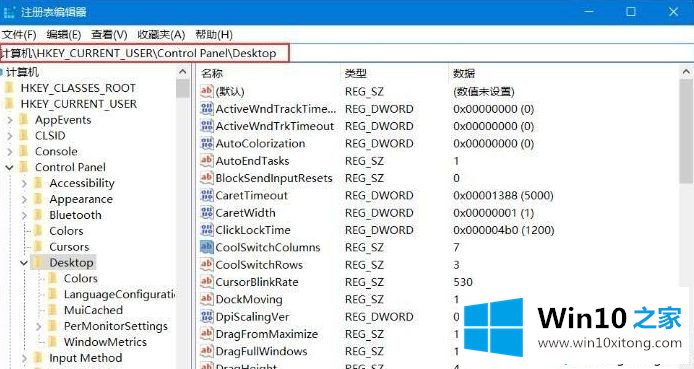This screenshot has height=369, width=694.
Task: Open the 查看(V) menu
Action: pyautogui.click(x=109, y=35)
